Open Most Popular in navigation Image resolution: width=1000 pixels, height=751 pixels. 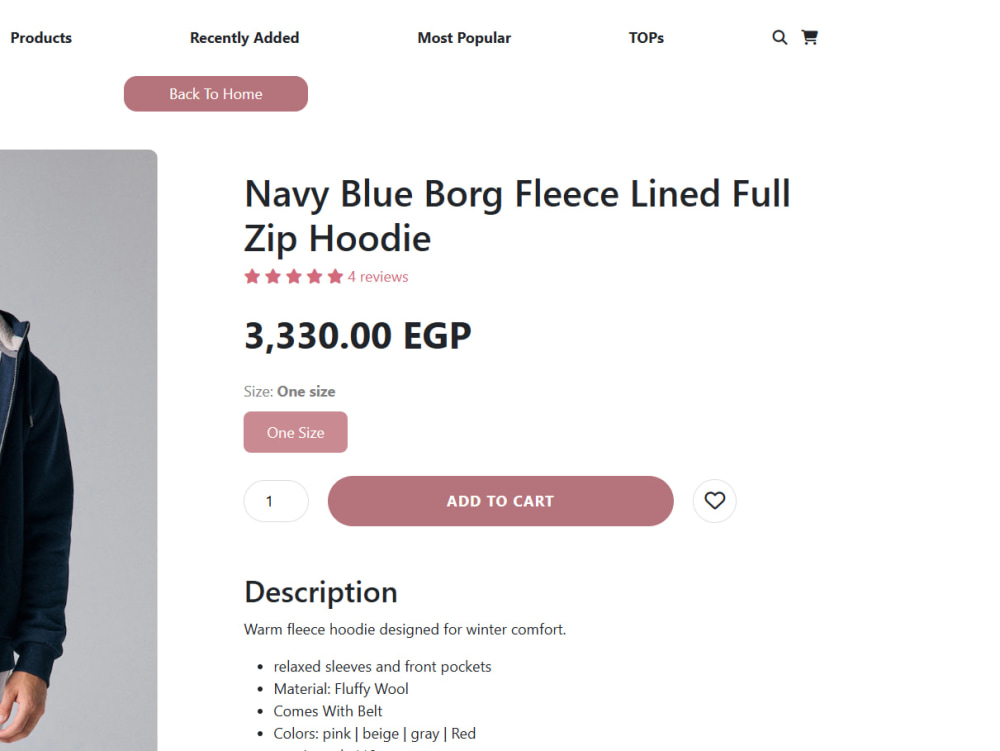pos(464,38)
